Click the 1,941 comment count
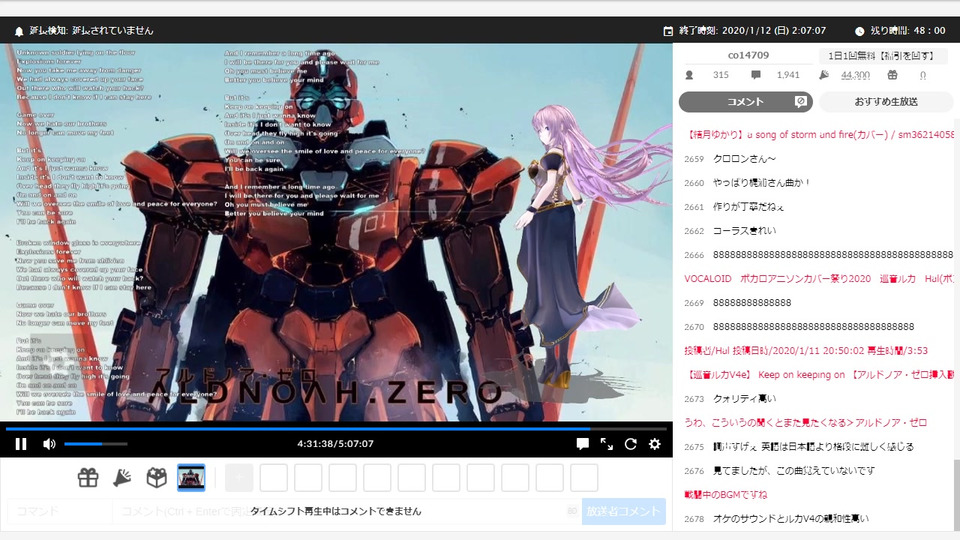Image resolution: width=960 pixels, height=540 pixels. 788,75
